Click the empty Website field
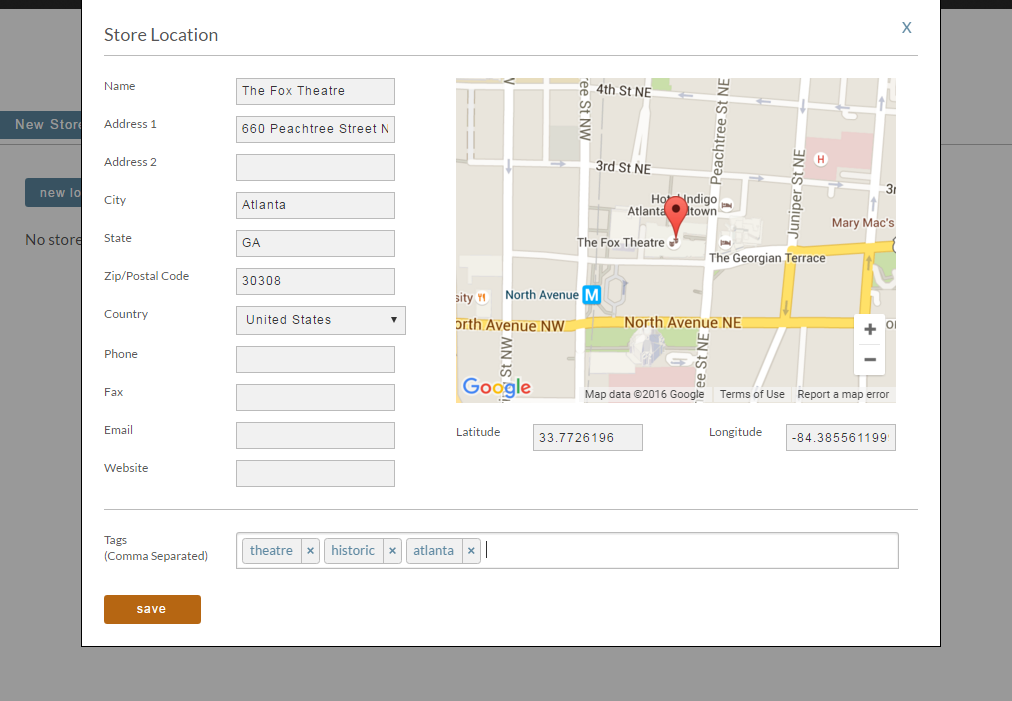1012x701 pixels. 315,473
